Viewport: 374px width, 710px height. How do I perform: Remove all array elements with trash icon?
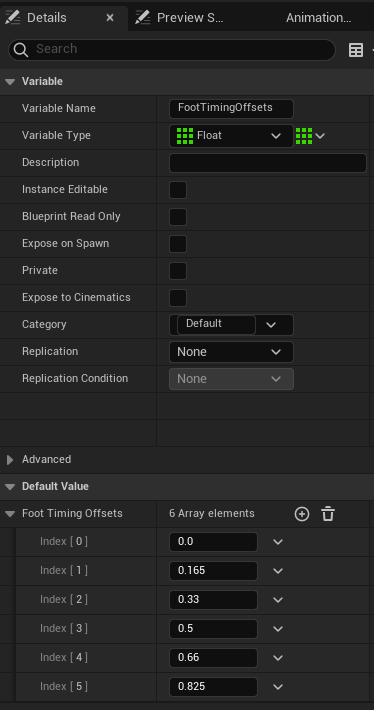(x=328, y=514)
